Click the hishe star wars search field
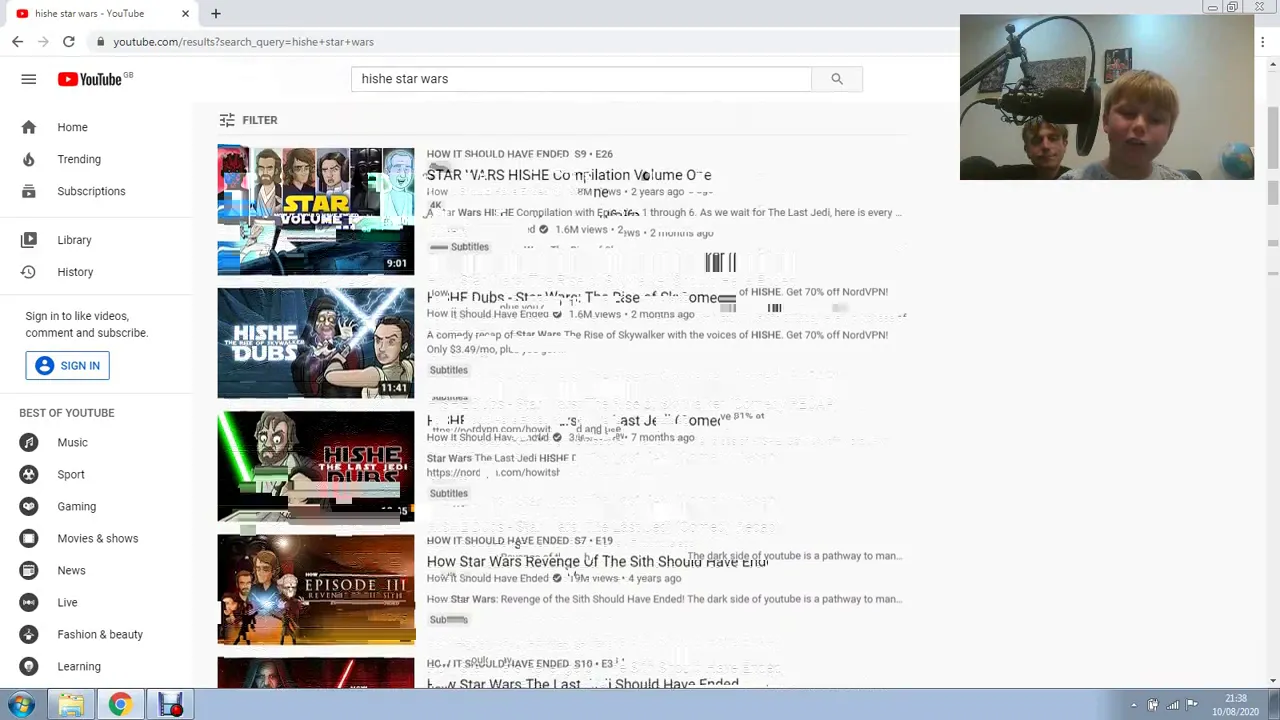Viewport: 1280px width, 720px height. (x=581, y=79)
